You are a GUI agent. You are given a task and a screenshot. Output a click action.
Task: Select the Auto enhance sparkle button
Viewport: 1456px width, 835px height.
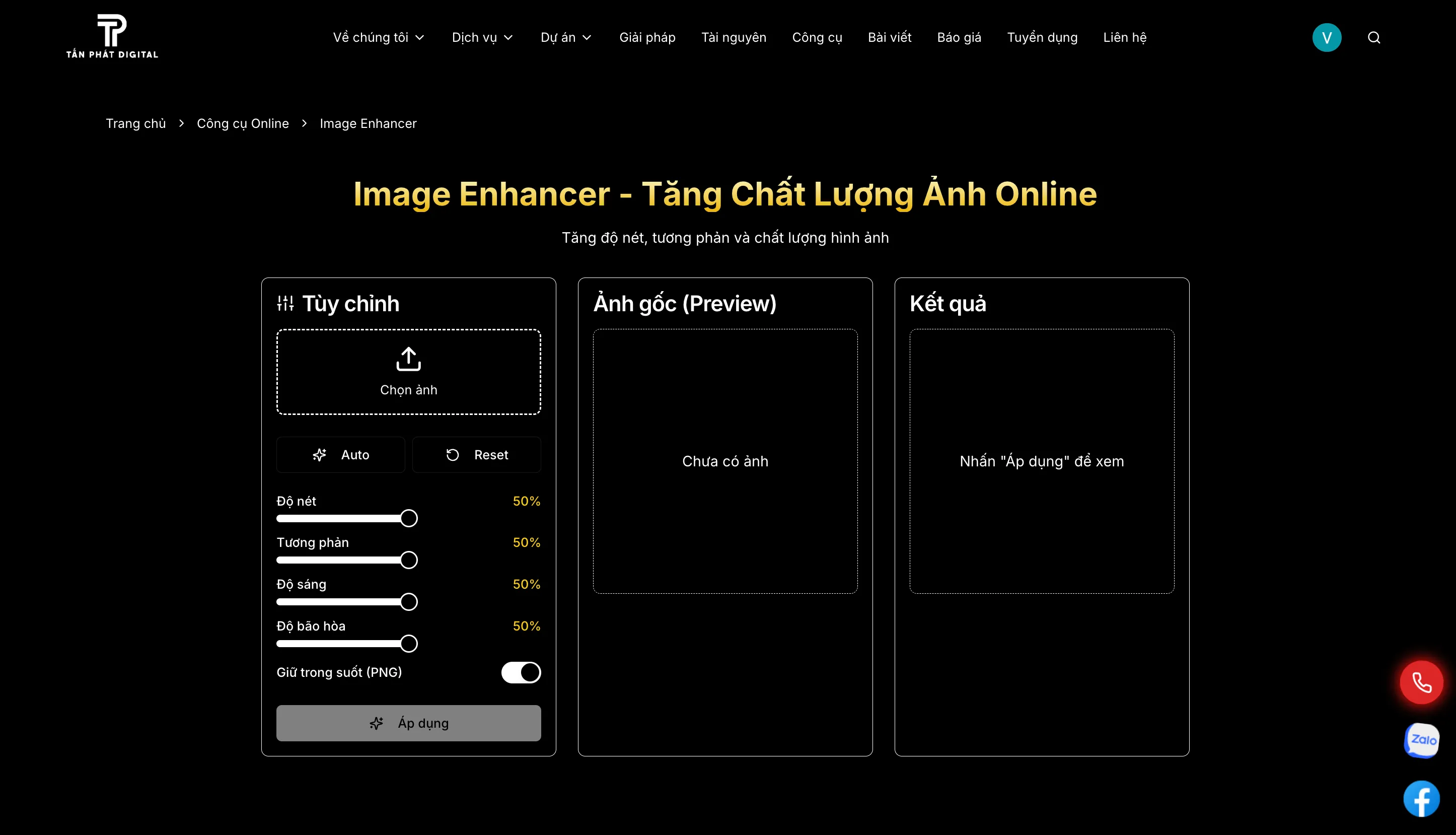tap(320, 454)
